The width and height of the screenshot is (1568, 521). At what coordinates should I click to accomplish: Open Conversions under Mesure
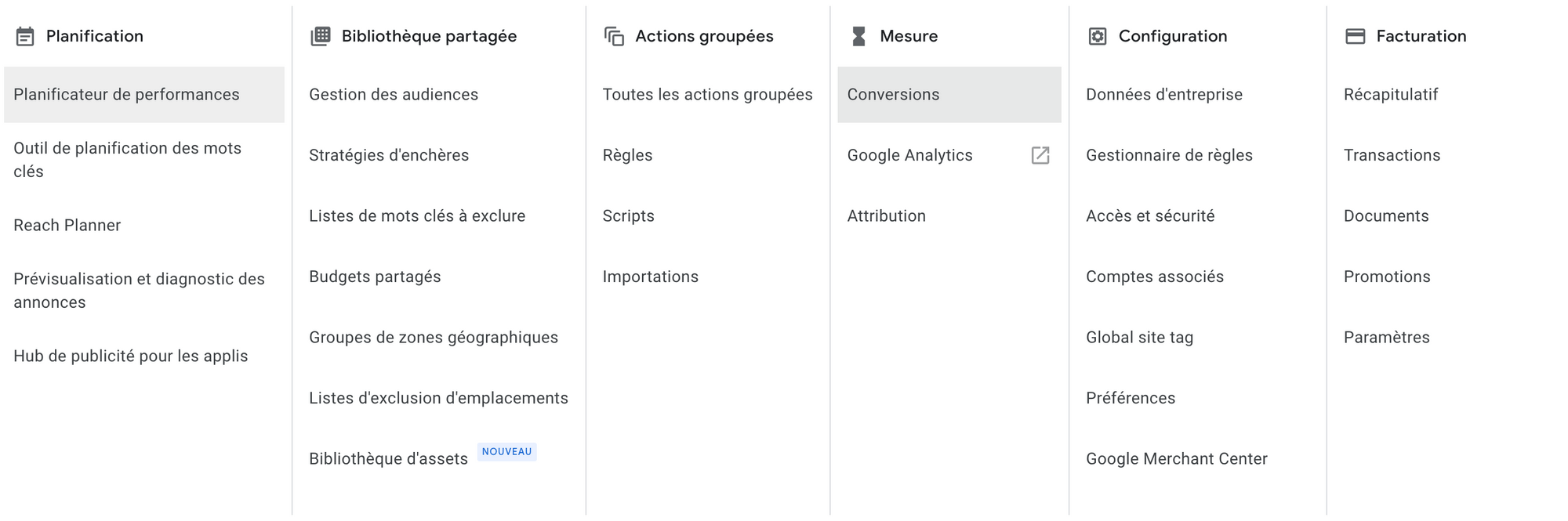pos(949,95)
